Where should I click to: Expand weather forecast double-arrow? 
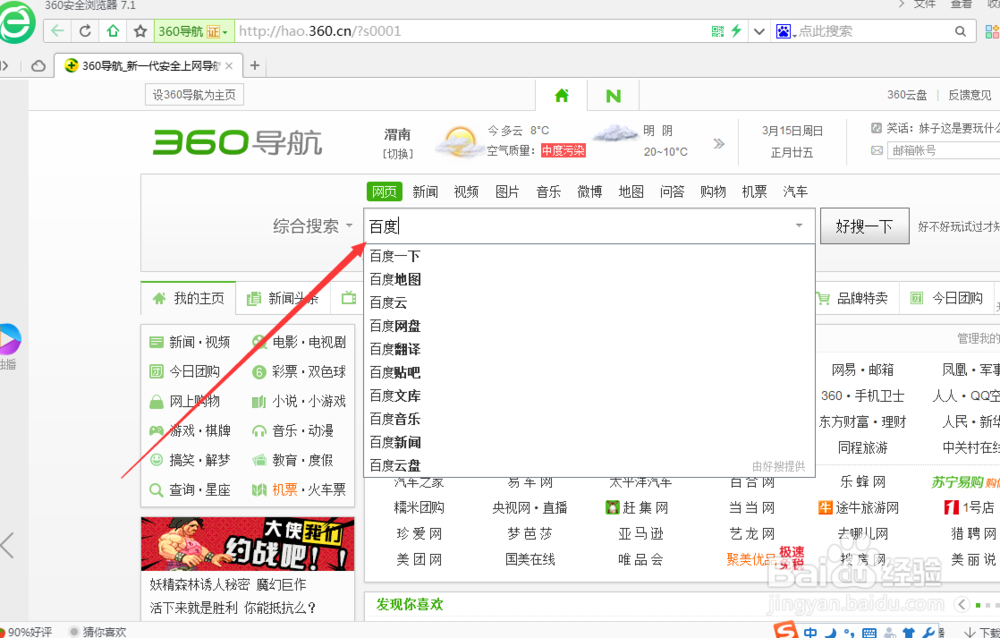(719, 144)
